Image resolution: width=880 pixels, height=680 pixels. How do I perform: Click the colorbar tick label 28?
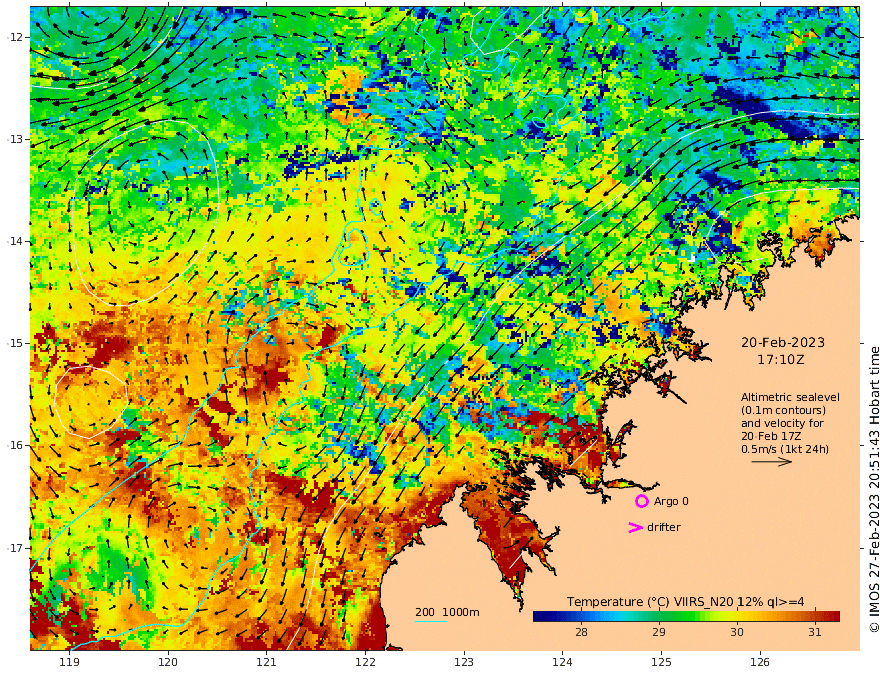click(581, 632)
